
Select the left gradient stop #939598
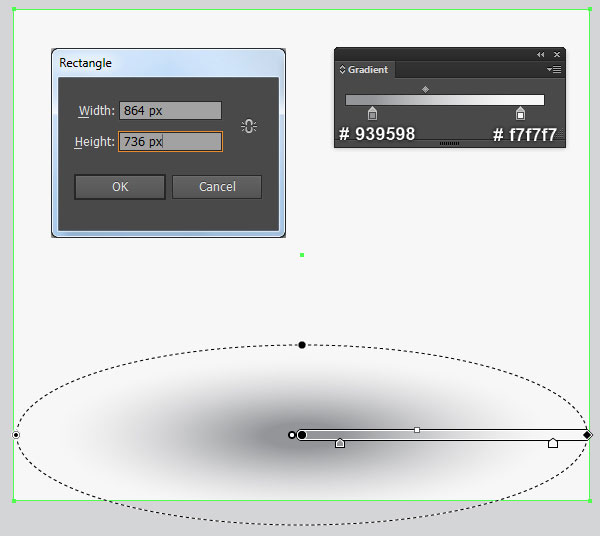click(x=372, y=114)
